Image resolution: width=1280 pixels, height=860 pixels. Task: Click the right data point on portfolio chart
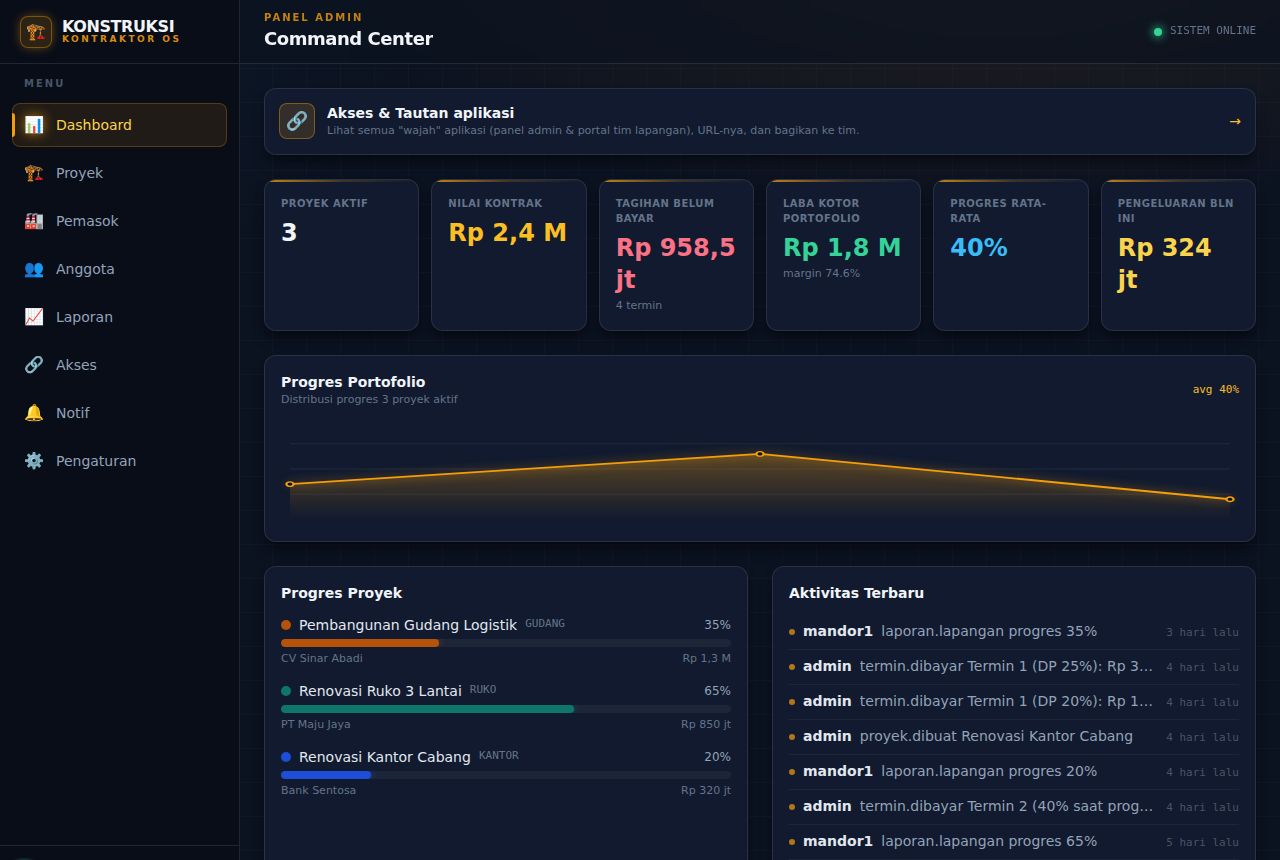[1230, 499]
